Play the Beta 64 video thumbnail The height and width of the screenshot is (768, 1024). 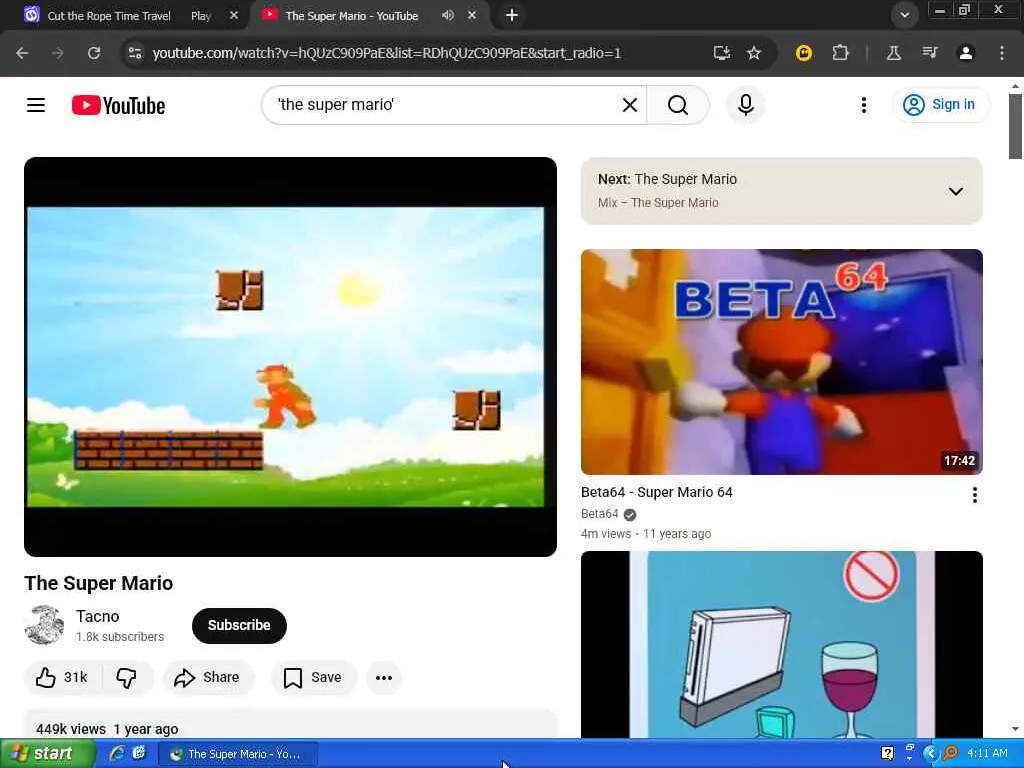[x=782, y=362]
